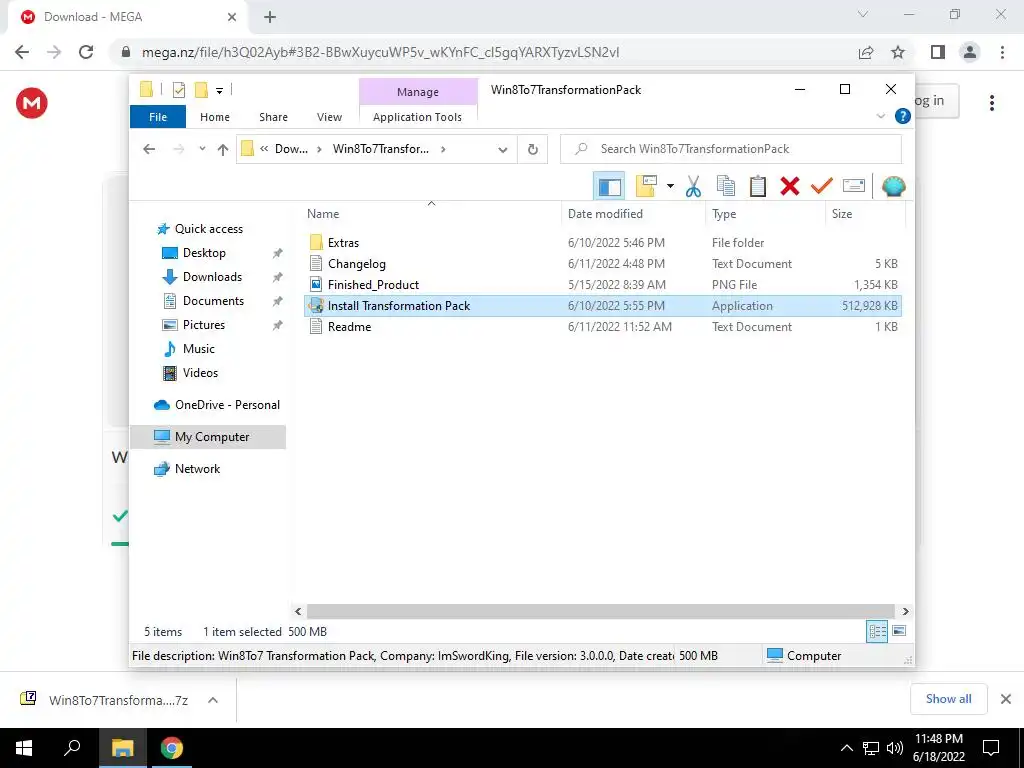Viewport: 1024px width, 768px height.
Task: Switch to large thumbnails view icon
Action: [x=899, y=631]
